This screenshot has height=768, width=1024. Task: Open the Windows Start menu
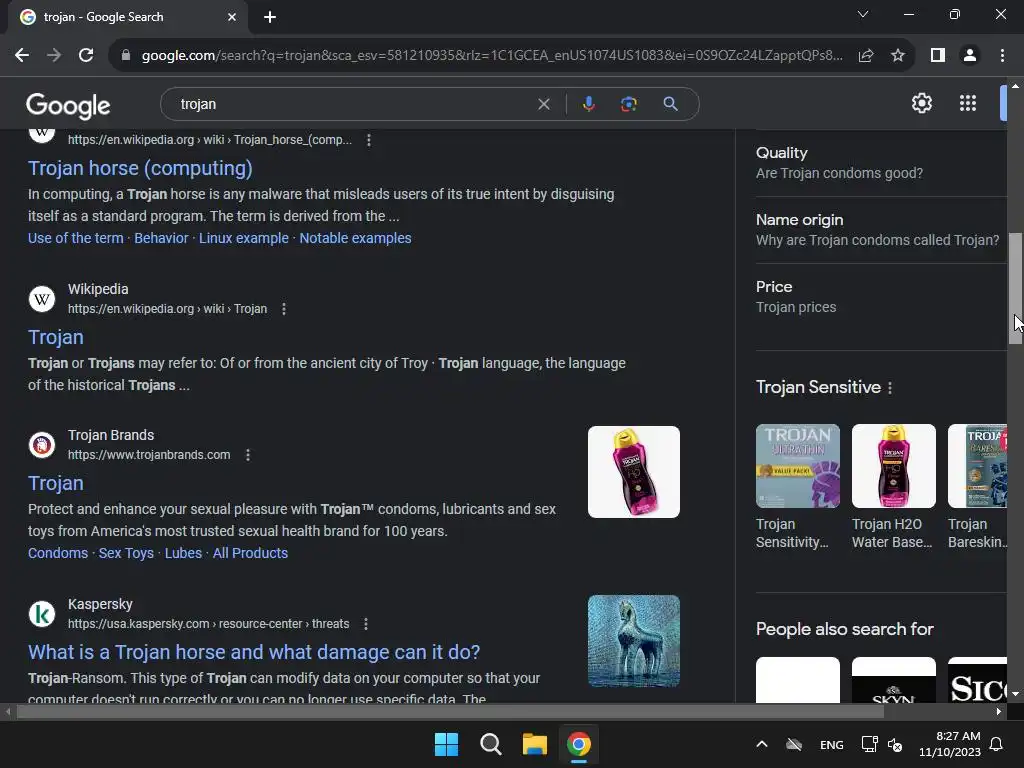(447, 744)
